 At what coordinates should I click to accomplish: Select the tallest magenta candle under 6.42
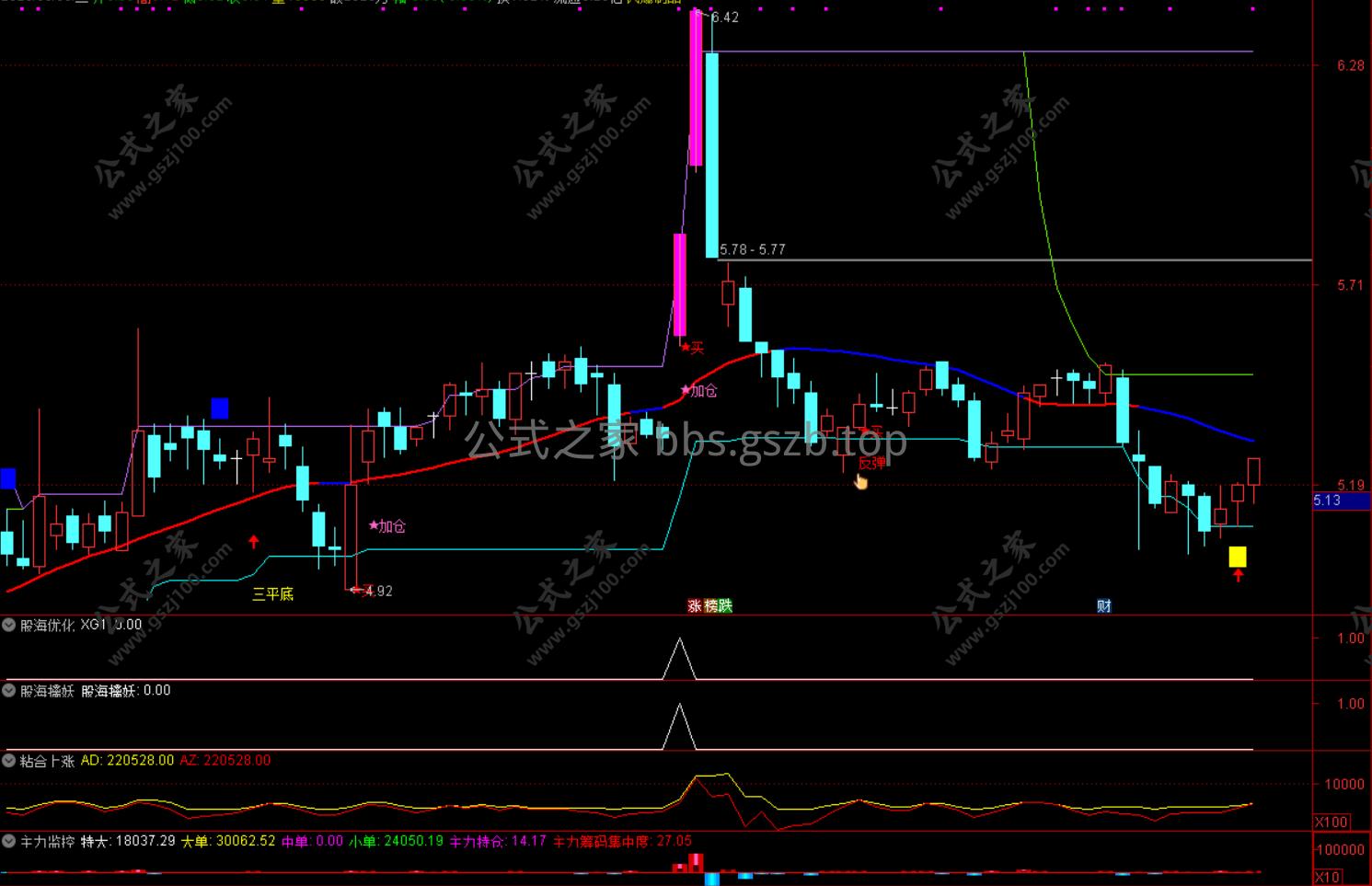click(696, 89)
